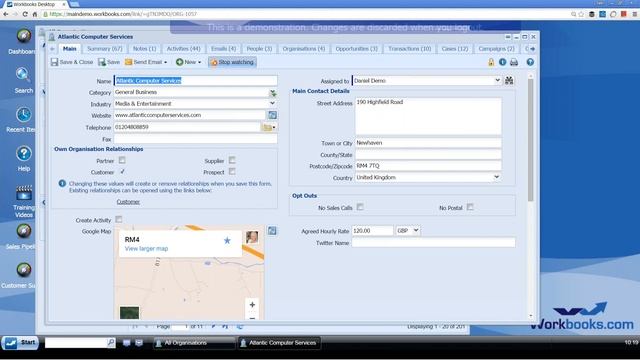The width and height of the screenshot is (640, 360).
Task: Open the GBP currency dropdown
Action: (x=408, y=231)
